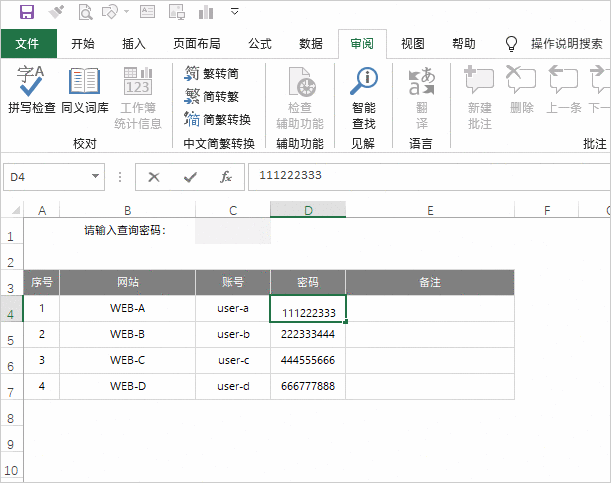Click the 网站 header cell
The width and height of the screenshot is (612, 484).
click(128, 282)
